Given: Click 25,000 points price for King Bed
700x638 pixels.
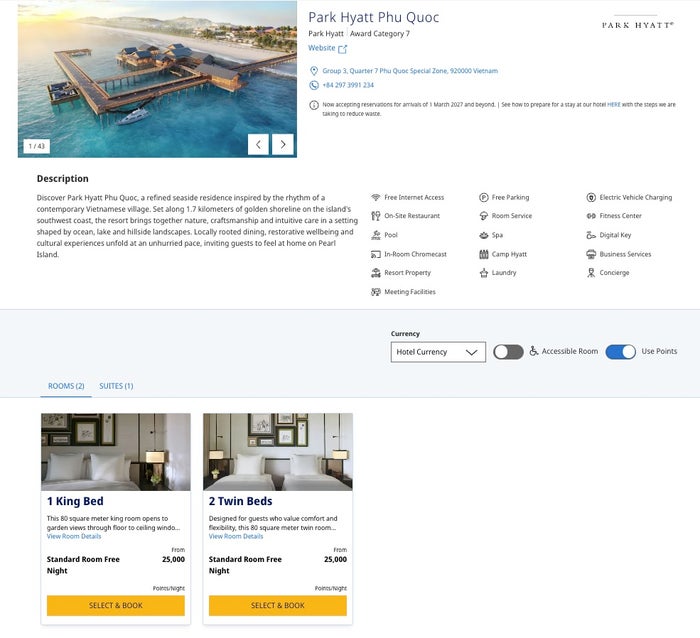Looking at the screenshot, I should pos(173,559).
